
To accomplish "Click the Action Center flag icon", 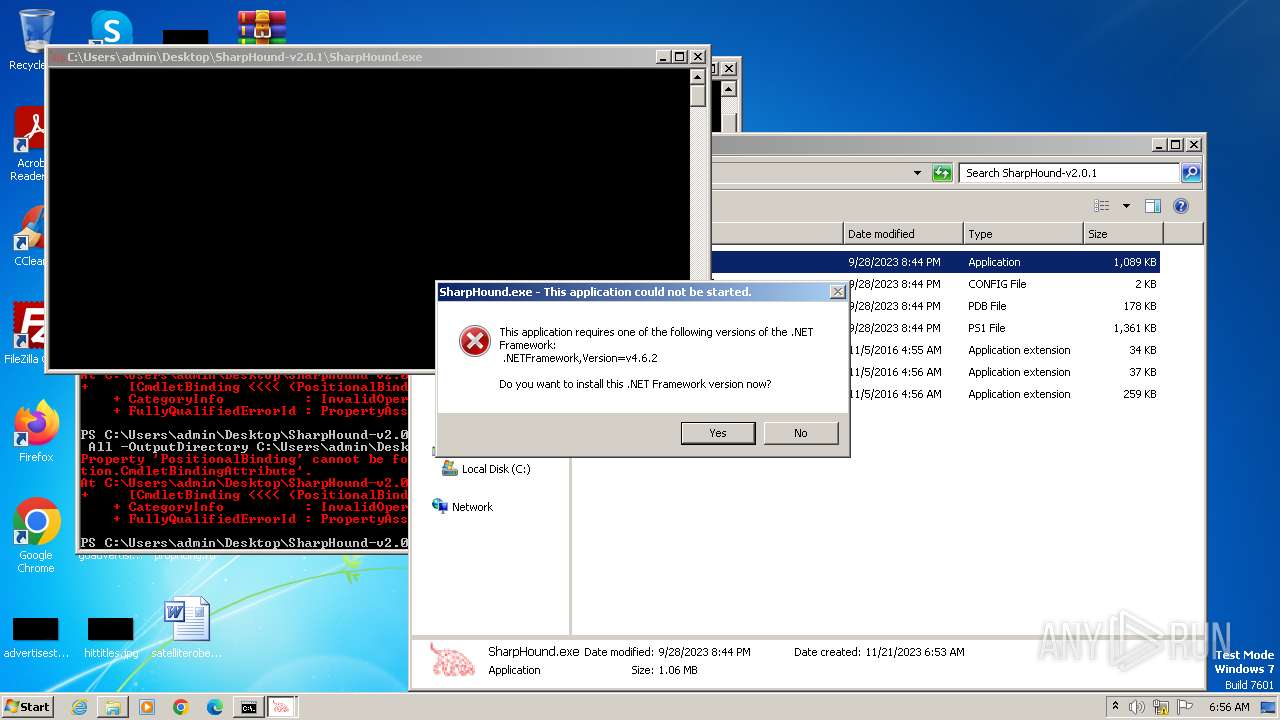I will pos(1184,707).
